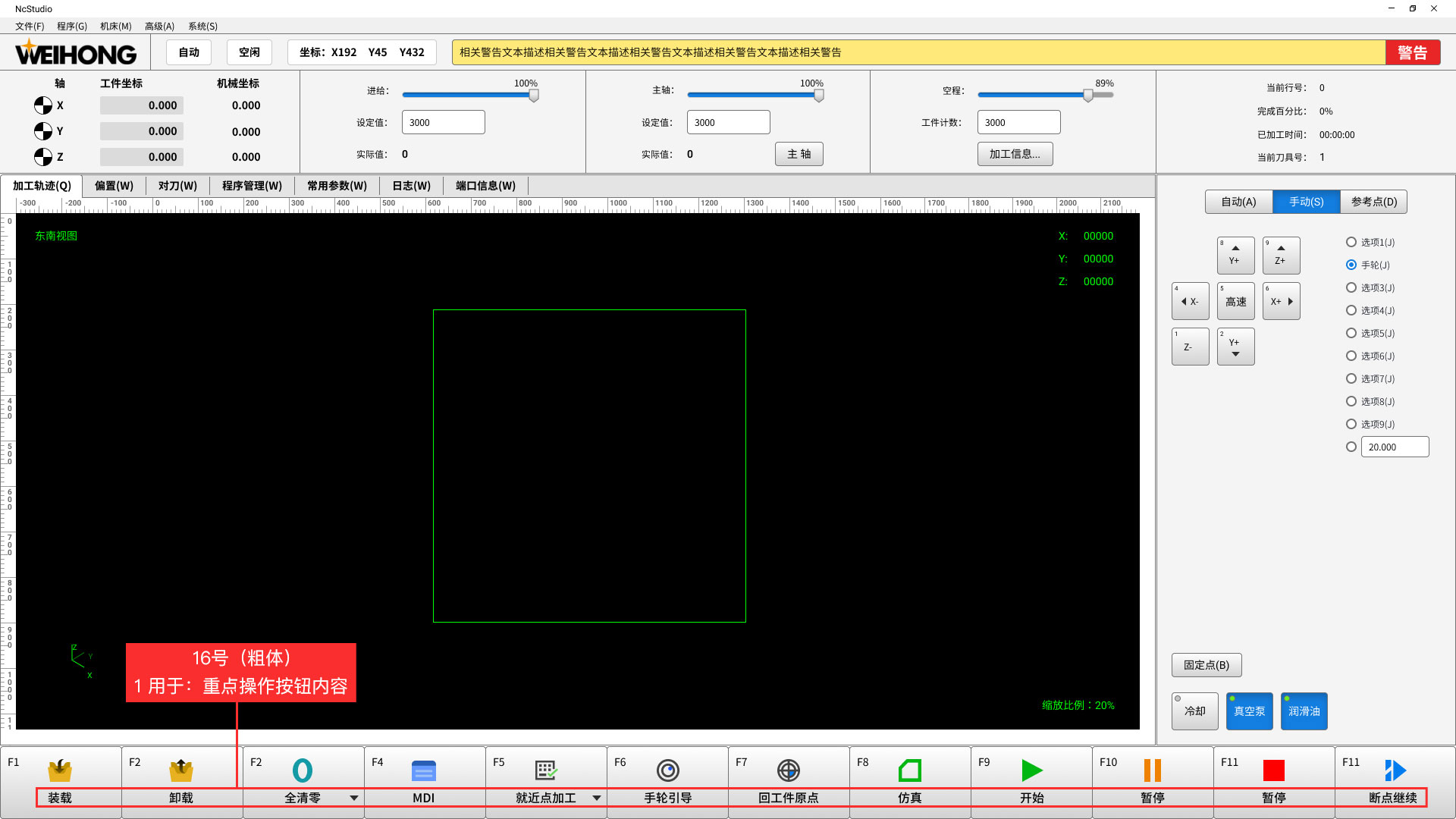Expand the 就近点加工 dropdown arrow
Image resolution: width=1456 pixels, height=819 pixels.
(x=597, y=798)
